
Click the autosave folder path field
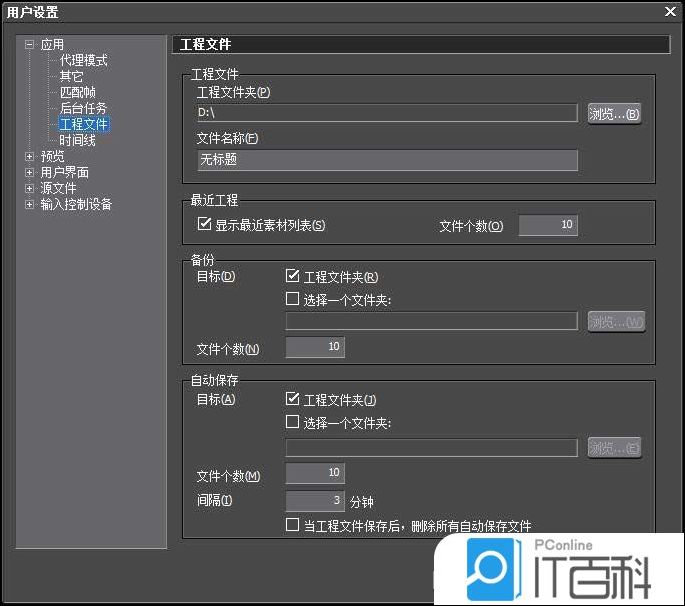point(432,448)
